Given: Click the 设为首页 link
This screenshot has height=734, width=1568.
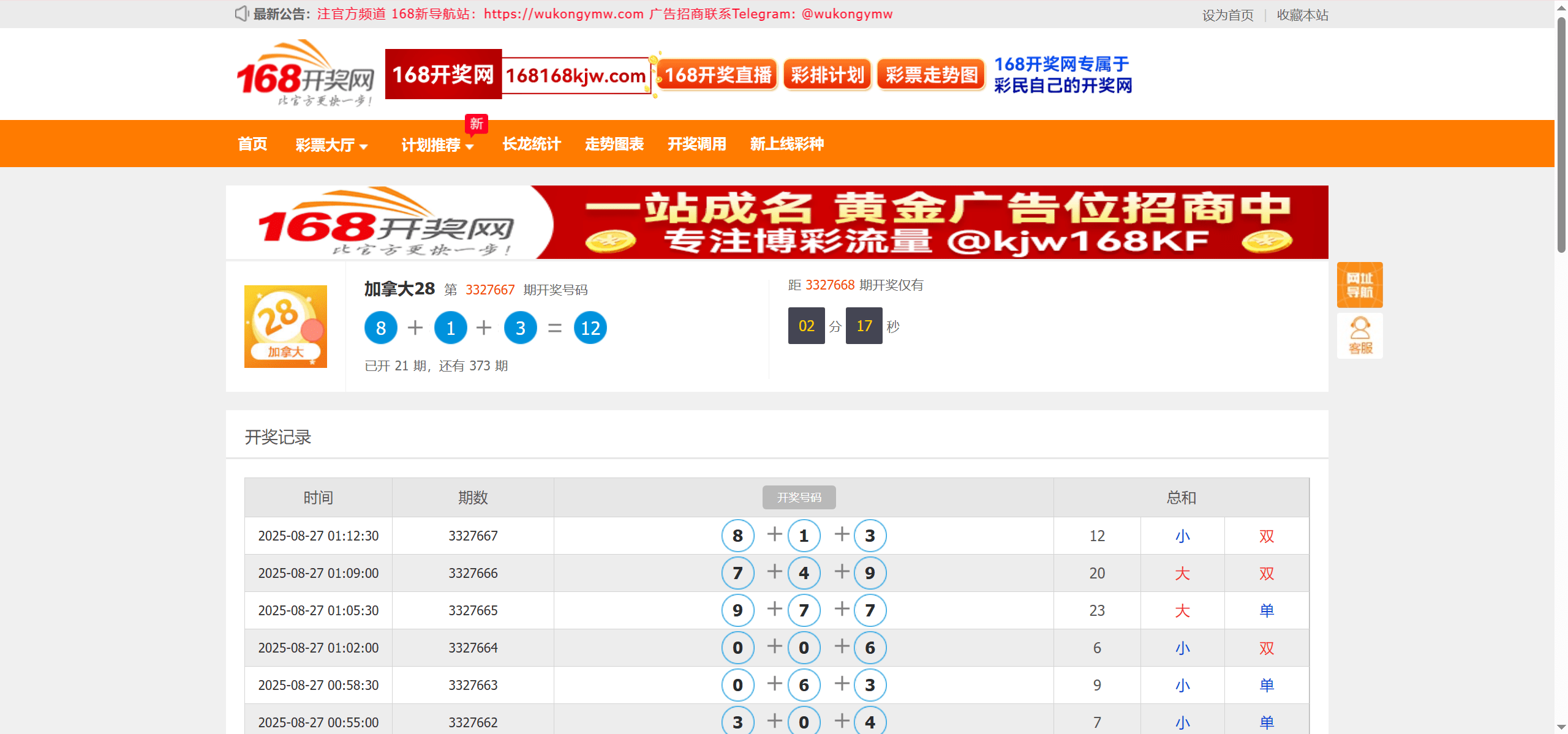Looking at the screenshot, I should (x=1227, y=15).
